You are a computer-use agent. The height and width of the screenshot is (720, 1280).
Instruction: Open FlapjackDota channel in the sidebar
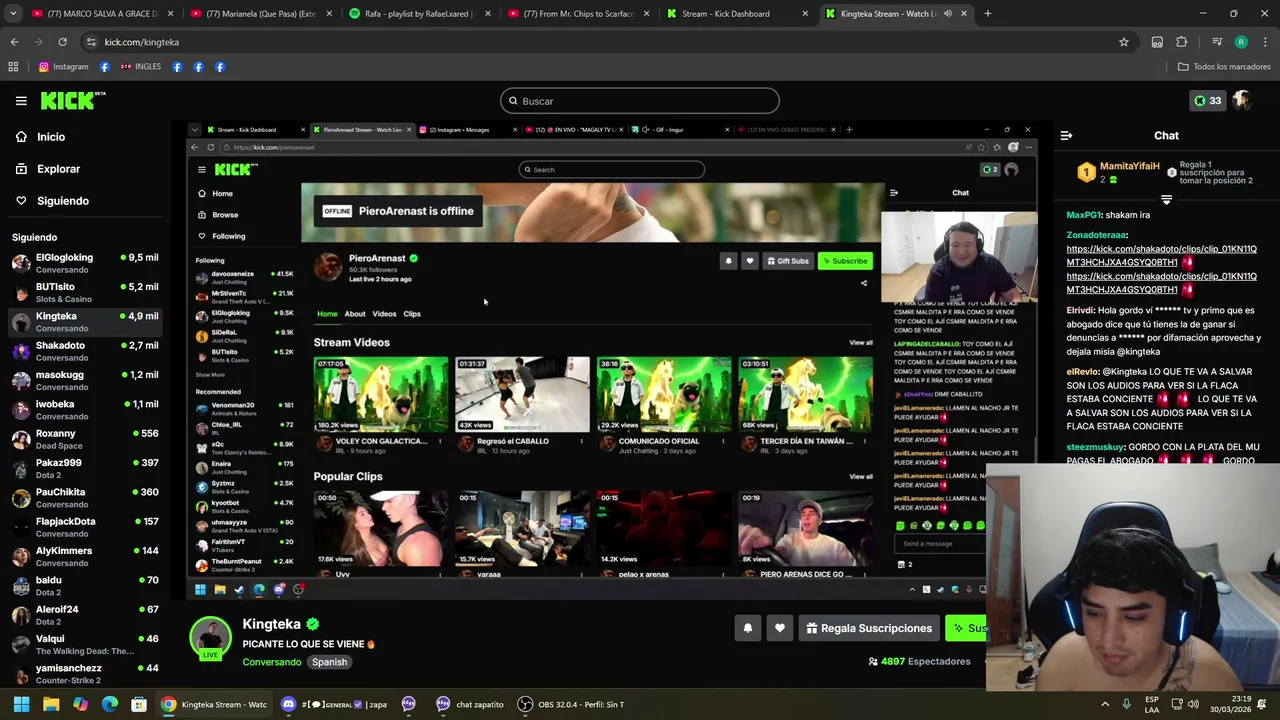point(86,527)
